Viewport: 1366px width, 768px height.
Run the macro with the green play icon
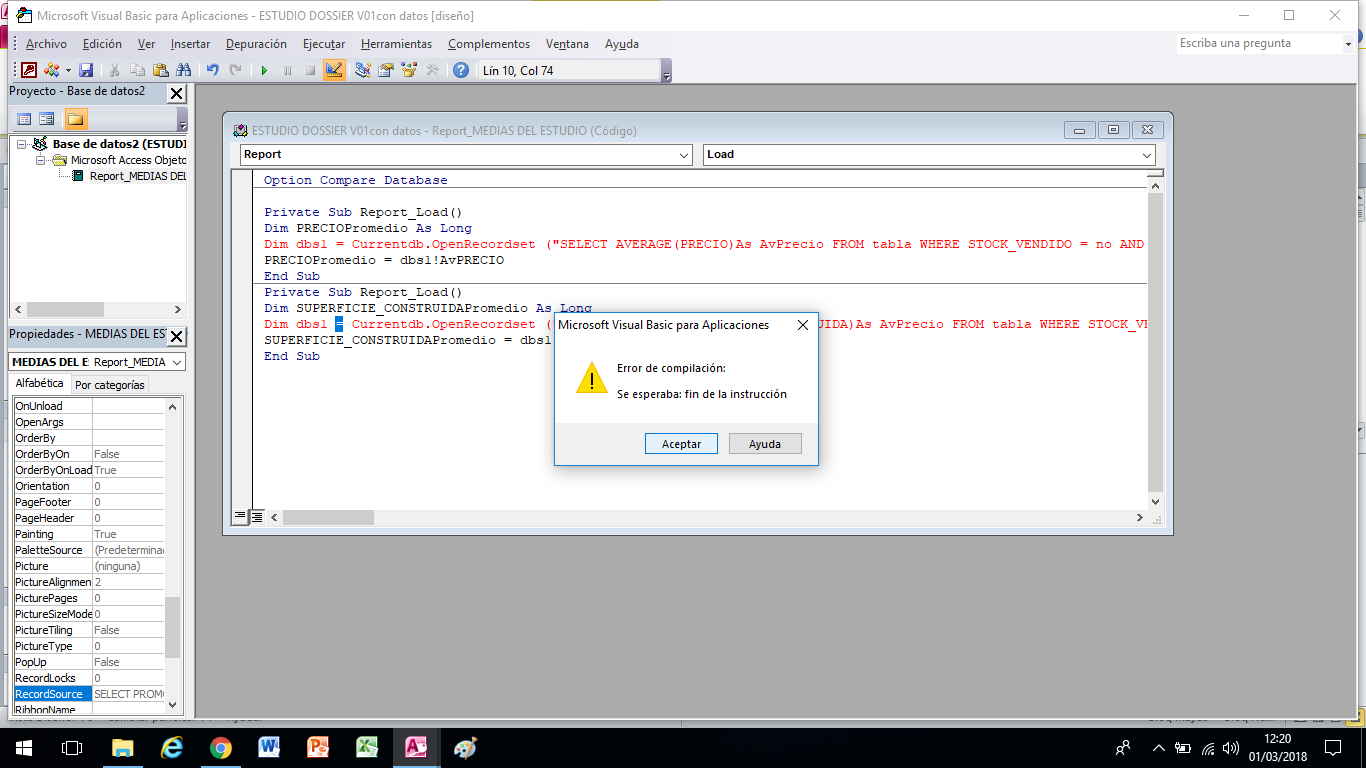(x=264, y=70)
